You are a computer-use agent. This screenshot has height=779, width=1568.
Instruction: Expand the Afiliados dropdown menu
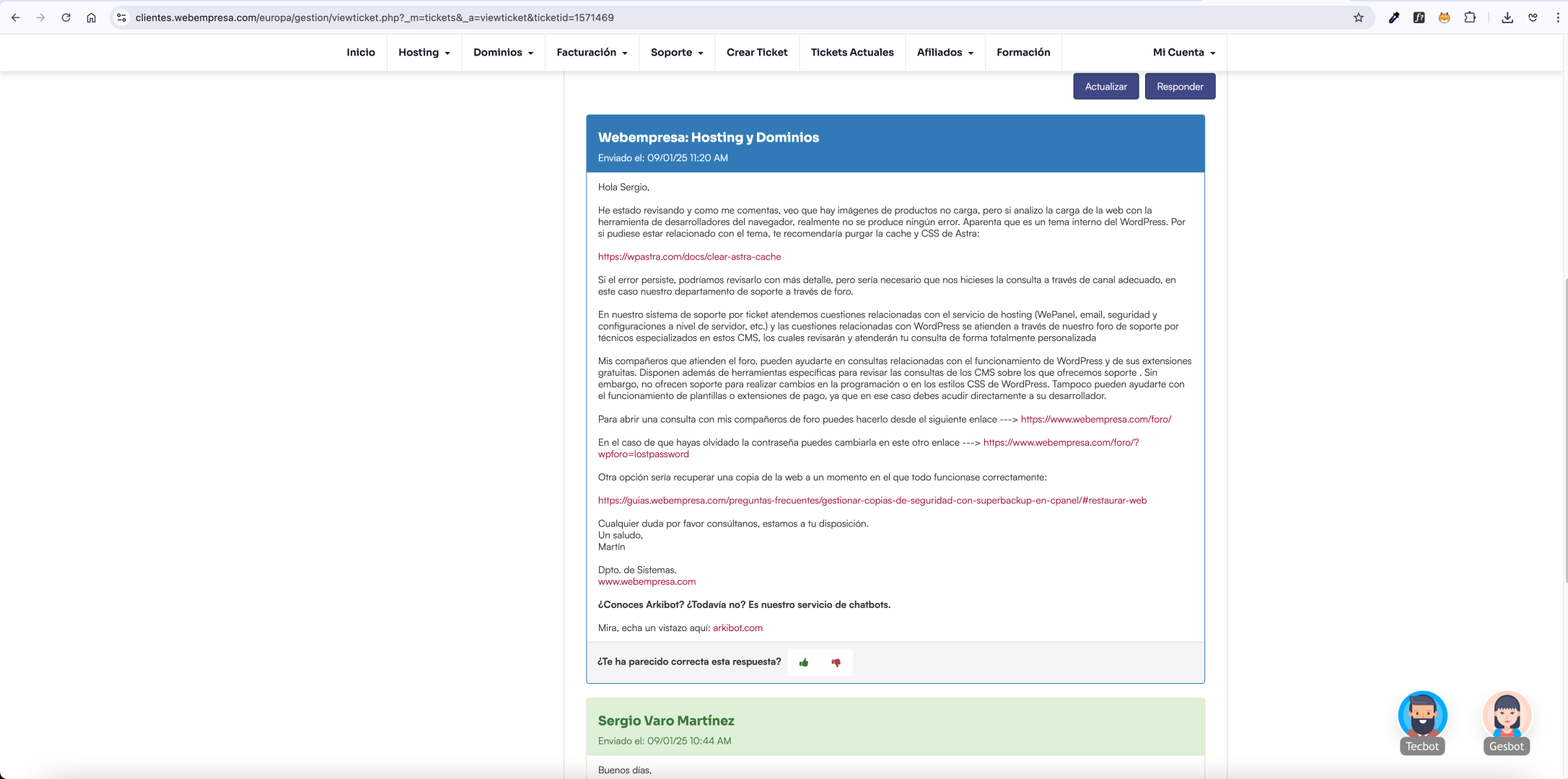coord(945,52)
